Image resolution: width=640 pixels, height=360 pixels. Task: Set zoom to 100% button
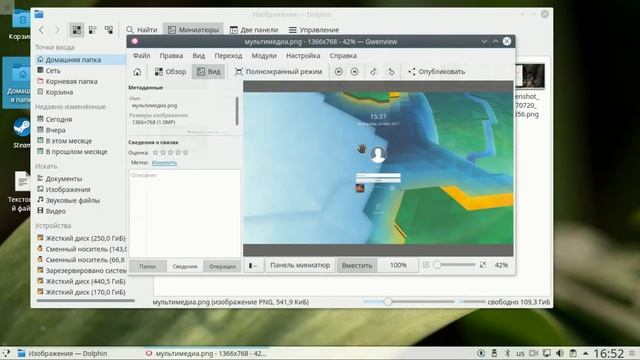point(398,265)
